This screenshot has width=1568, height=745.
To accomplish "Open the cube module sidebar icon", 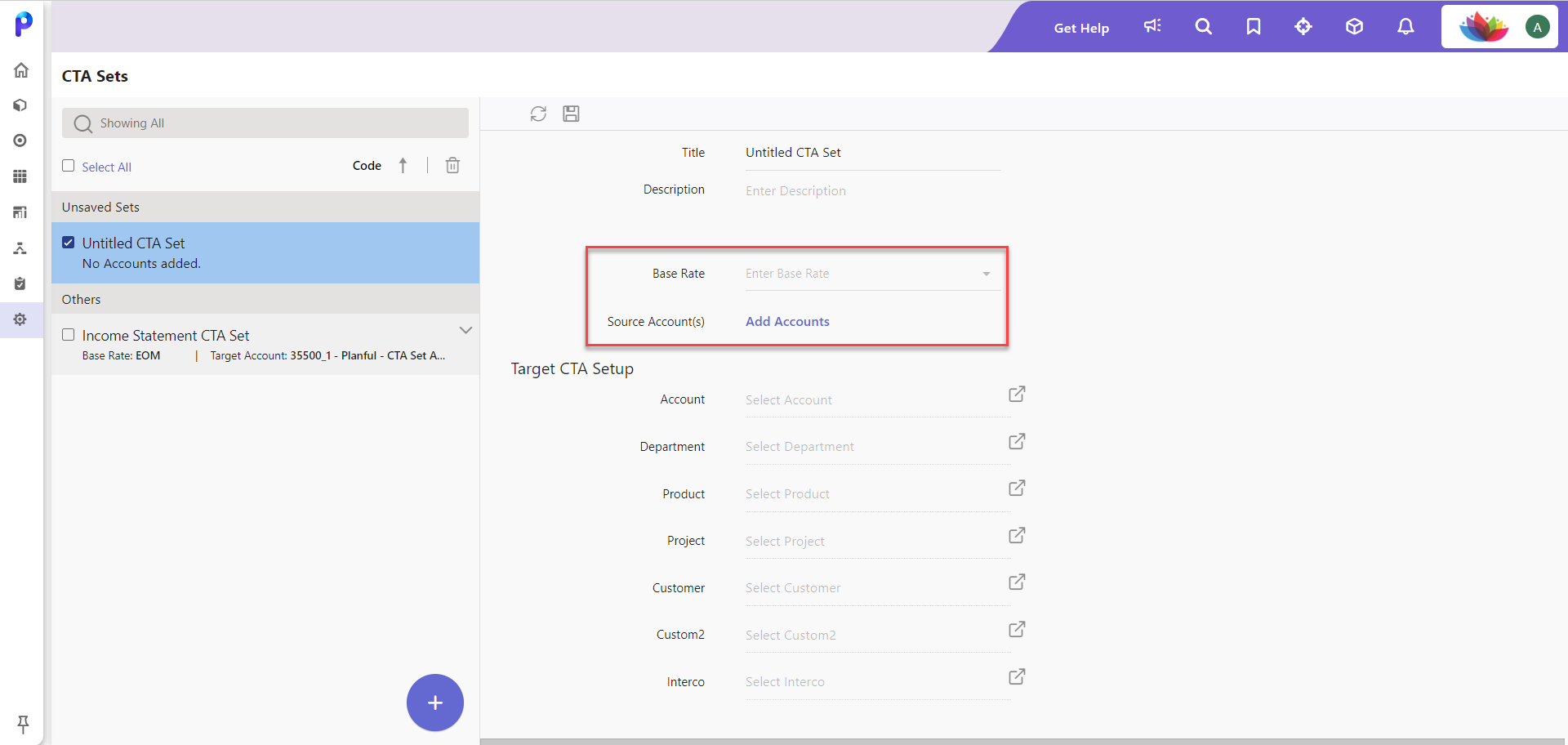I will (x=20, y=105).
